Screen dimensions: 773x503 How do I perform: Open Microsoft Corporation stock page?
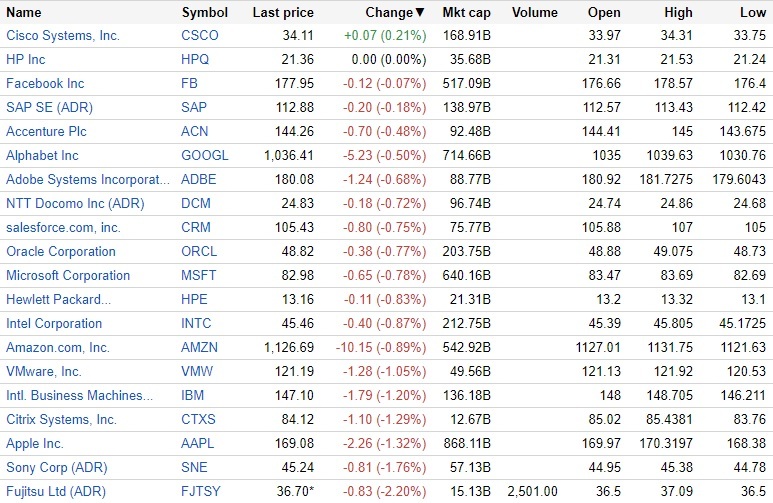coord(68,276)
